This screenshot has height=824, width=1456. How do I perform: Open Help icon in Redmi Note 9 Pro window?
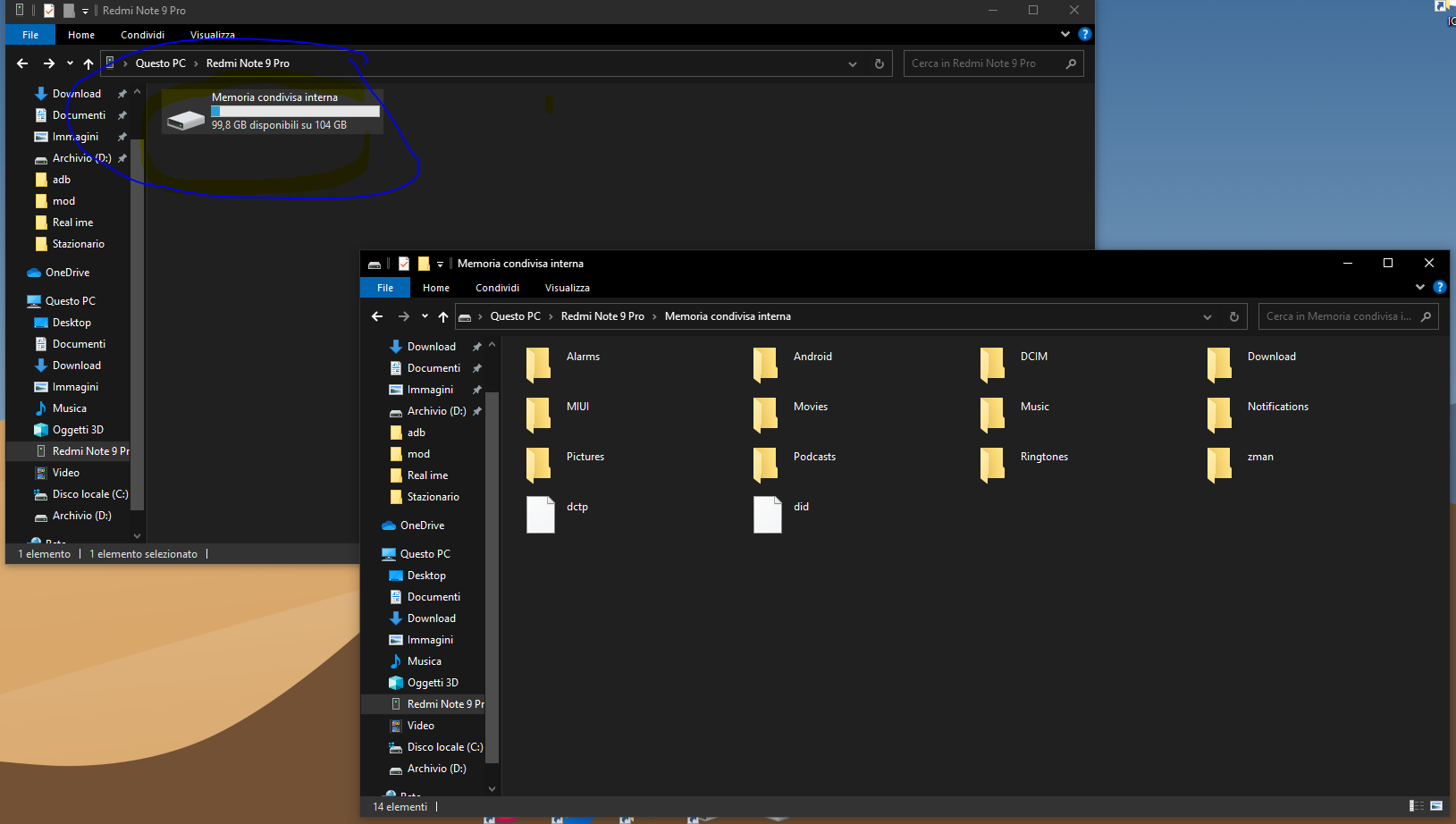click(1085, 34)
